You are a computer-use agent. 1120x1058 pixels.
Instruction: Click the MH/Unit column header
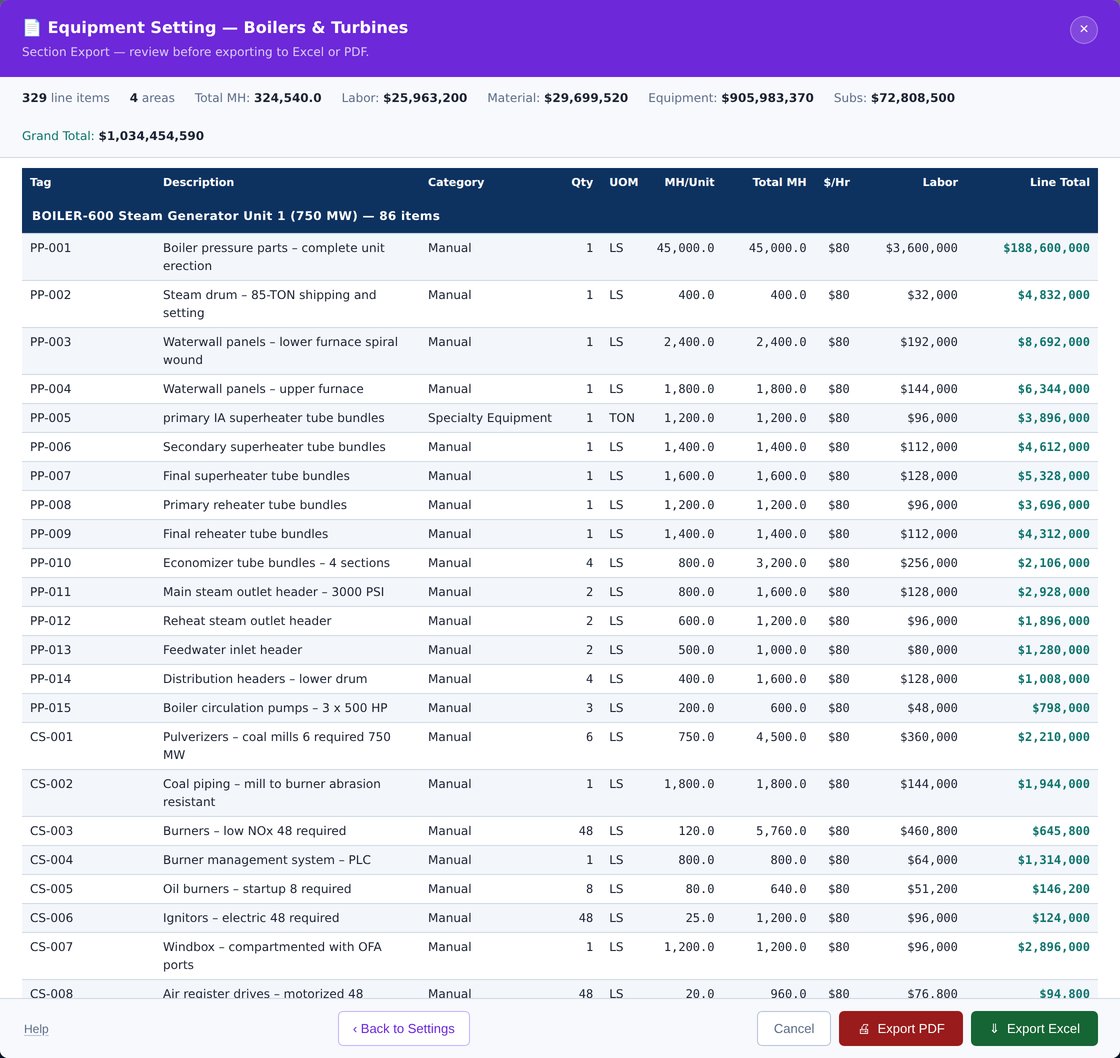coord(689,182)
